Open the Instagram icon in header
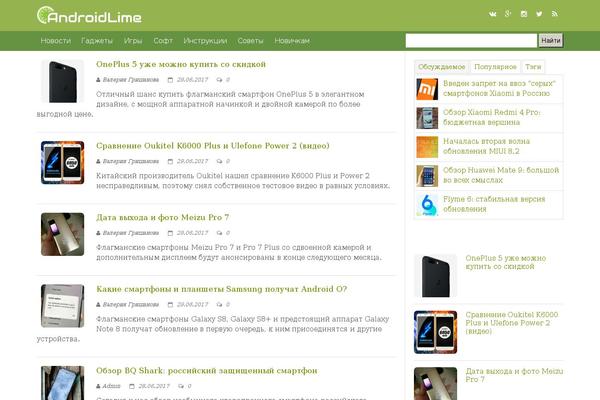The width and height of the screenshot is (600, 400). click(x=524, y=14)
